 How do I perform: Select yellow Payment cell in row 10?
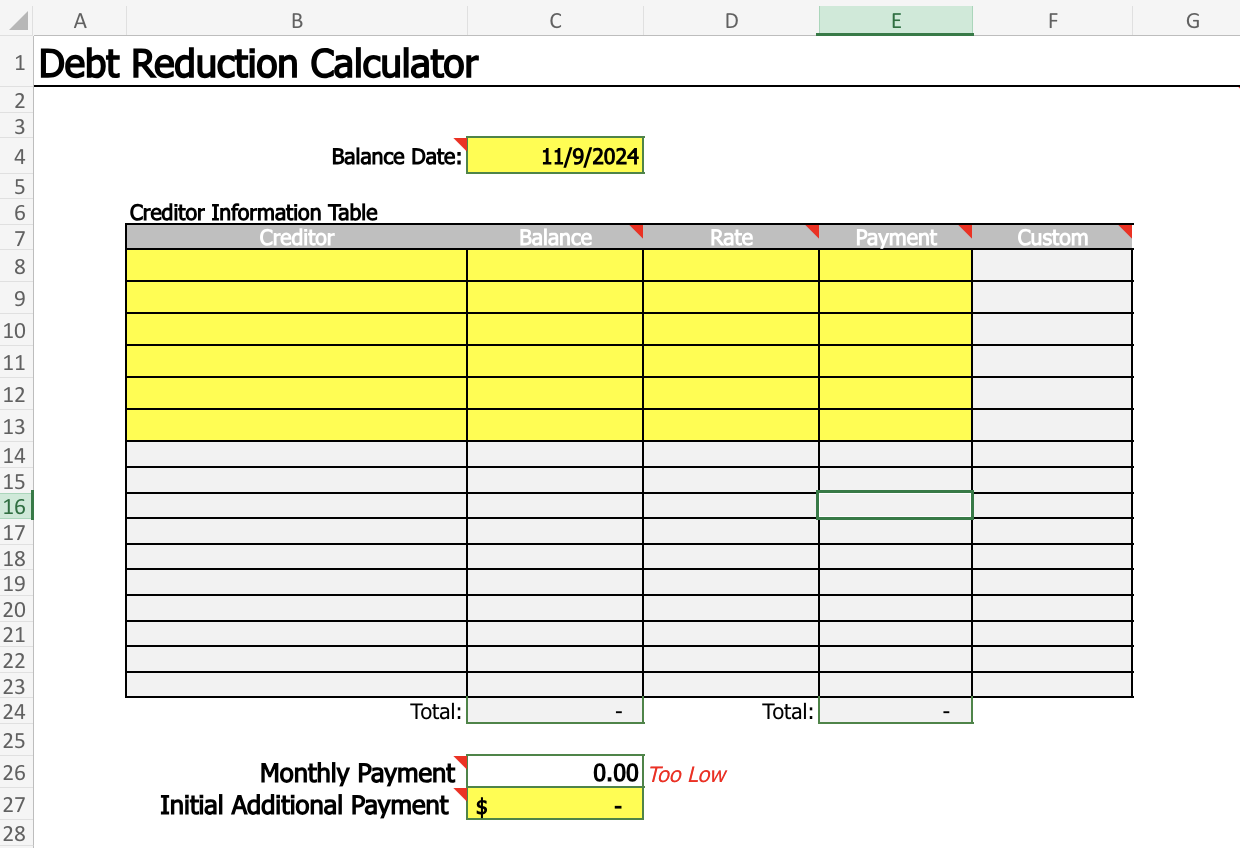(x=895, y=329)
